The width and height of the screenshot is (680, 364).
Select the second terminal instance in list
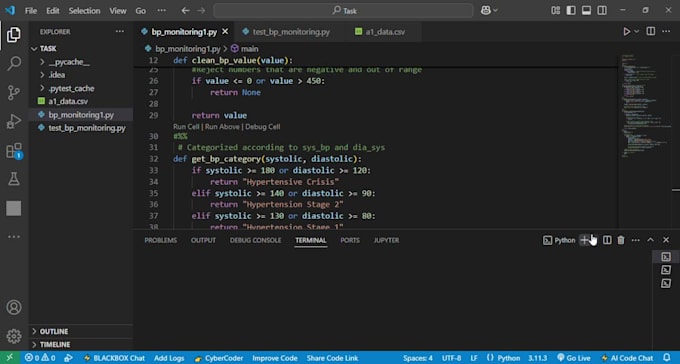pyautogui.click(x=666, y=270)
